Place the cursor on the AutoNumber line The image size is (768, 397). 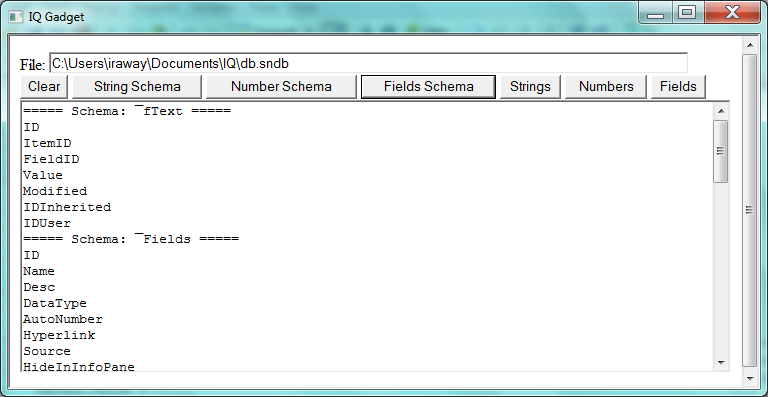[x=63, y=319]
